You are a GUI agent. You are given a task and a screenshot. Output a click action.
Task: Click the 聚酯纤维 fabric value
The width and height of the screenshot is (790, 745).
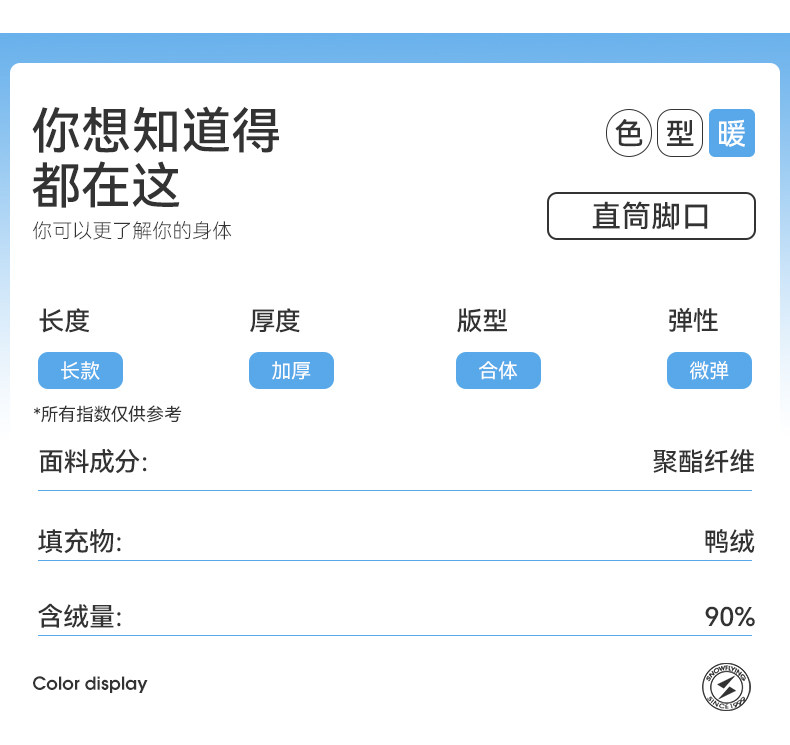(703, 462)
